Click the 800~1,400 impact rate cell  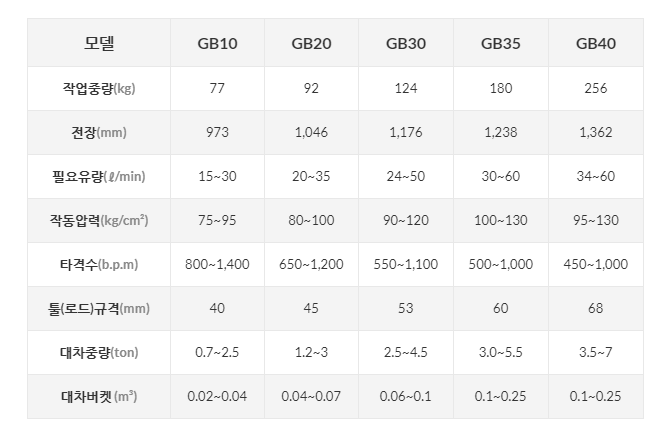pyautogui.click(x=217, y=265)
